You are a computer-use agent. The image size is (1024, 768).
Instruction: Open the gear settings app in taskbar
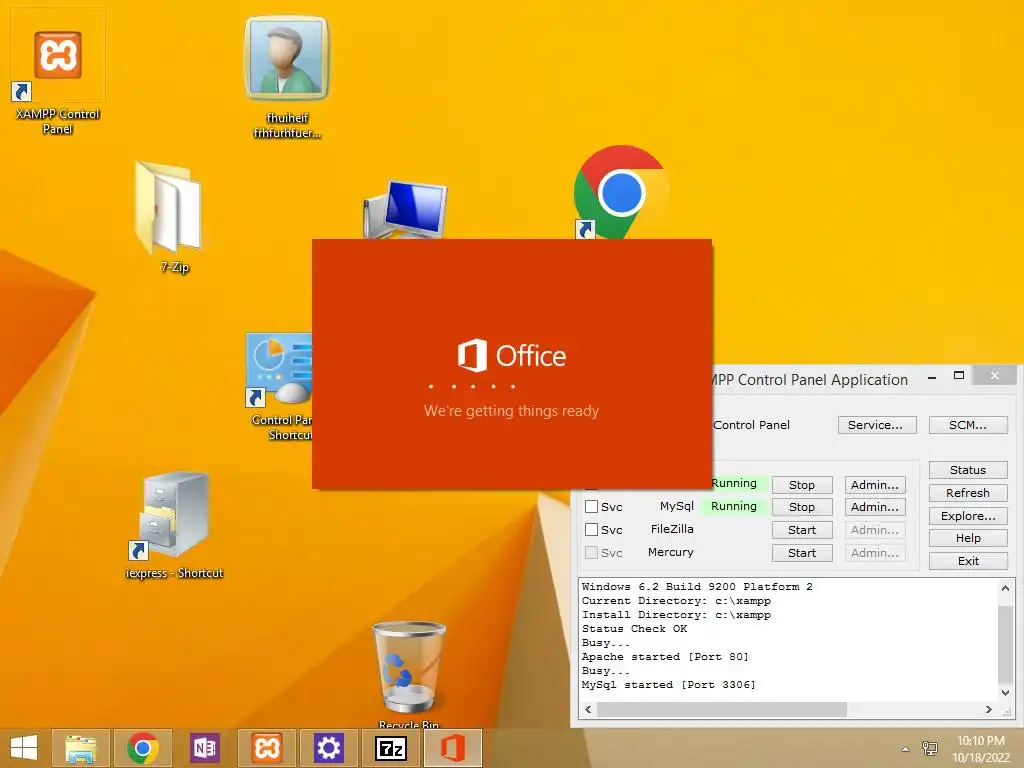point(328,748)
